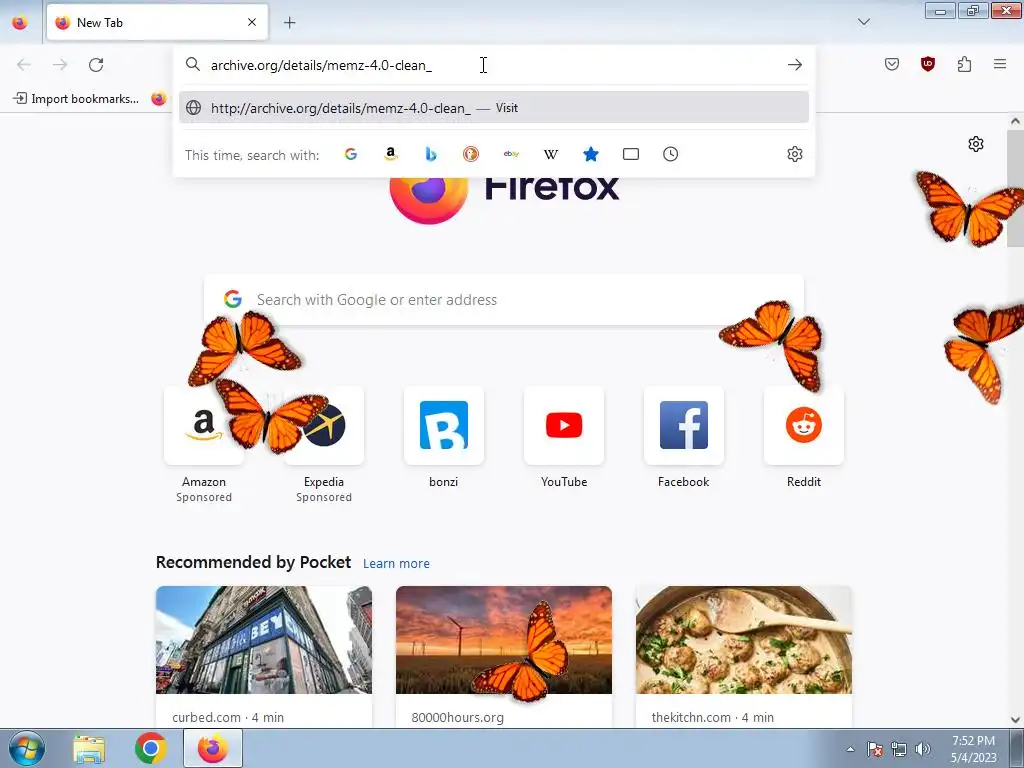Open search settings gear in dropdown
1024x768 pixels.
[x=795, y=154]
